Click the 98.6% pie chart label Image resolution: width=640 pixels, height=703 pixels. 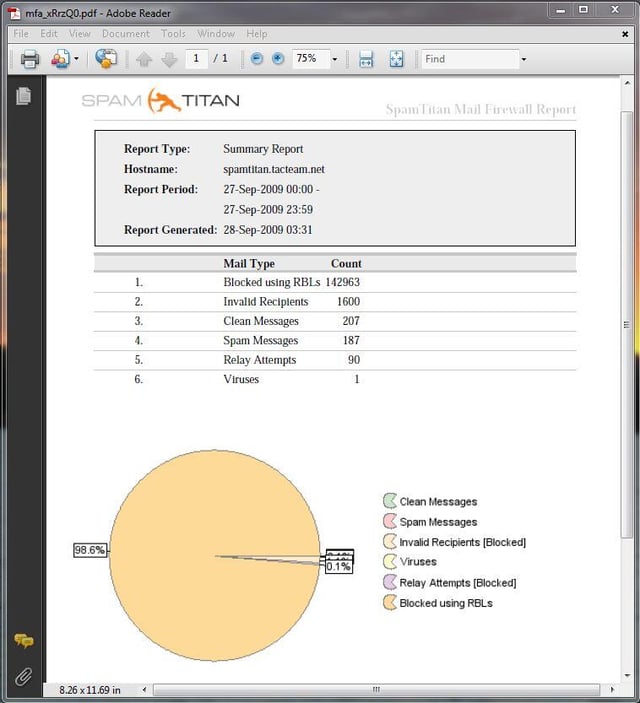tap(90, 550)
